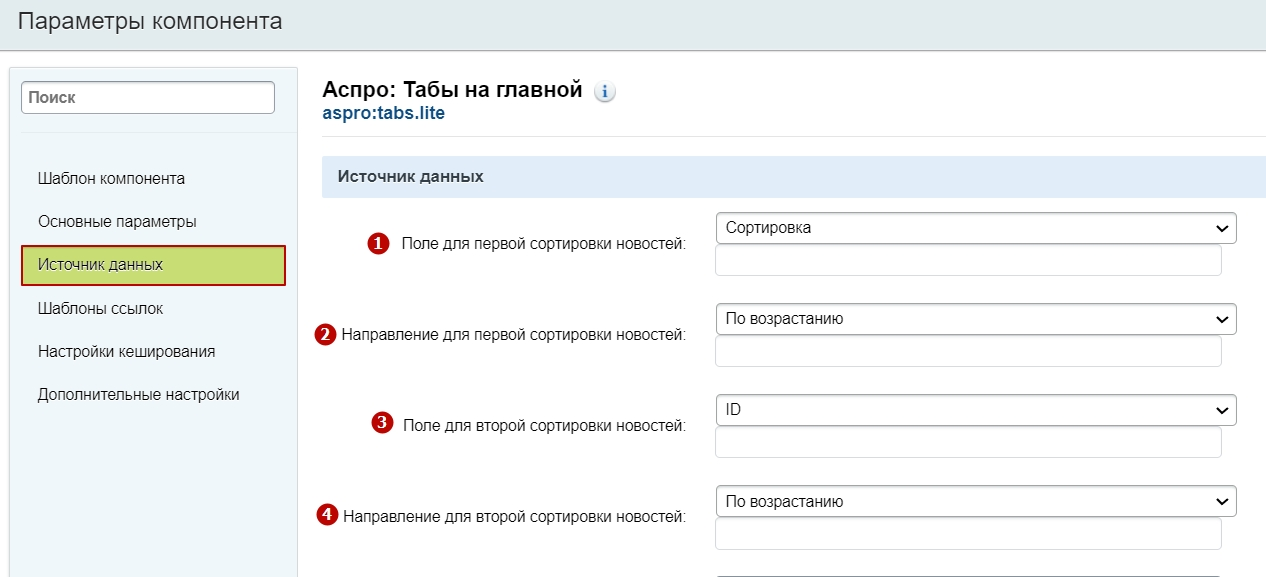Open the first news sort direction dropdown
The image size is (1266, 577).
[976, 319]
